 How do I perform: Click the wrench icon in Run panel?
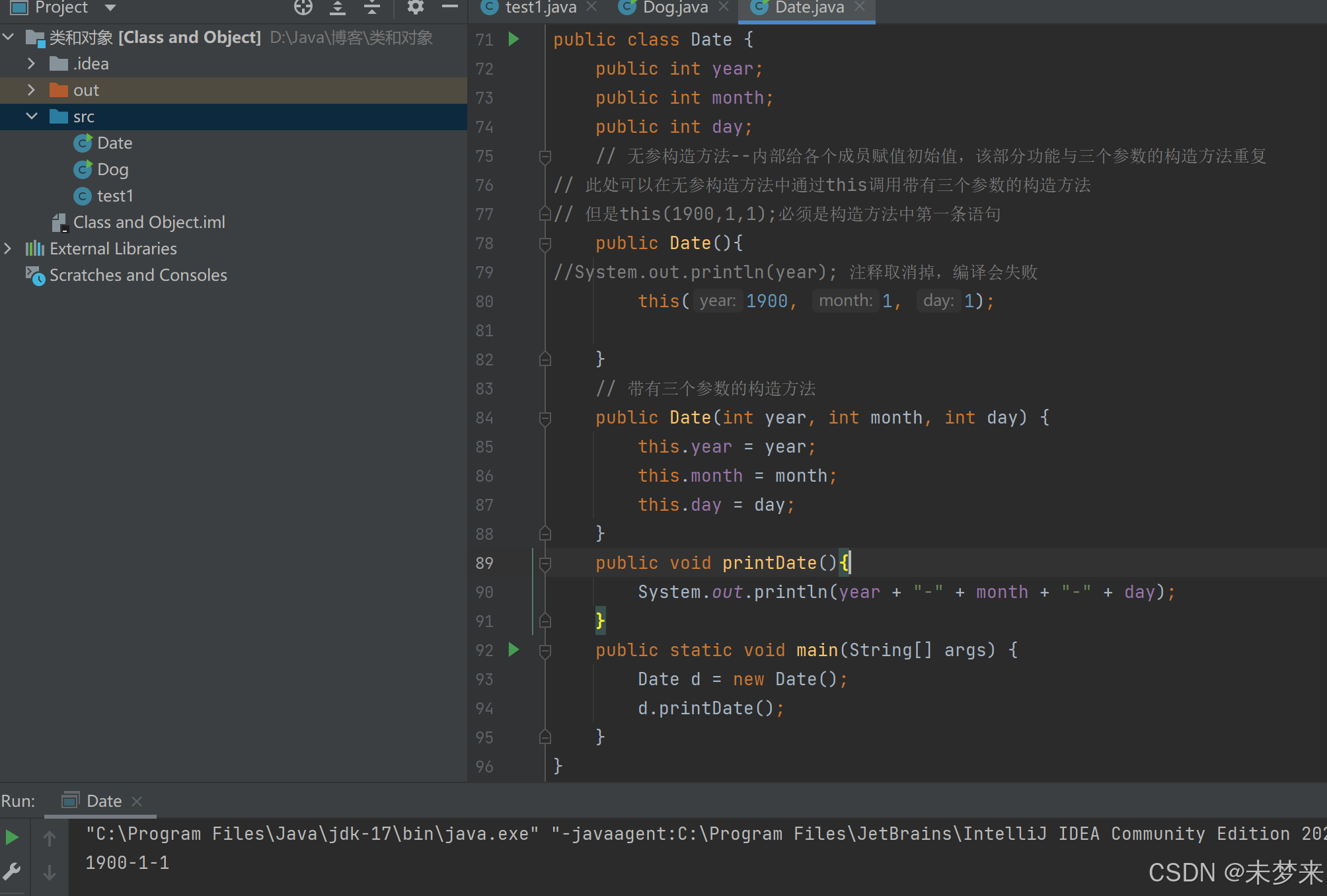pyautogui.click(x=12, y=872)
